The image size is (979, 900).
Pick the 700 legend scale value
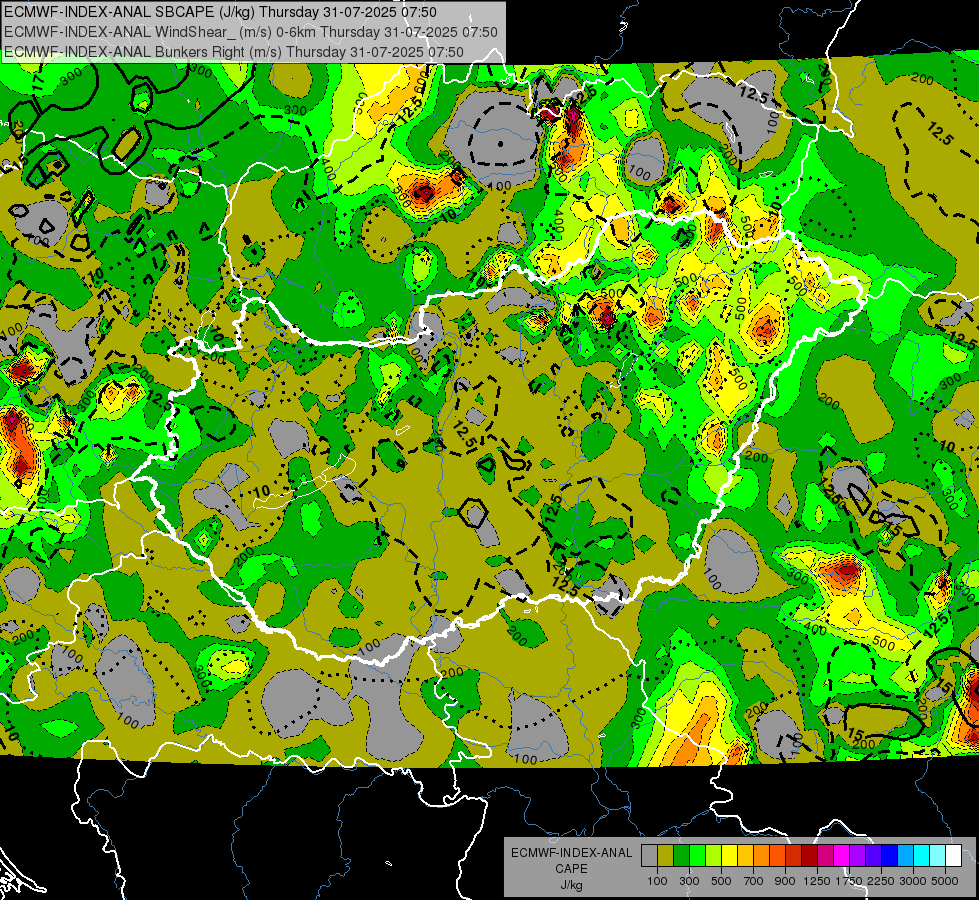754,881
